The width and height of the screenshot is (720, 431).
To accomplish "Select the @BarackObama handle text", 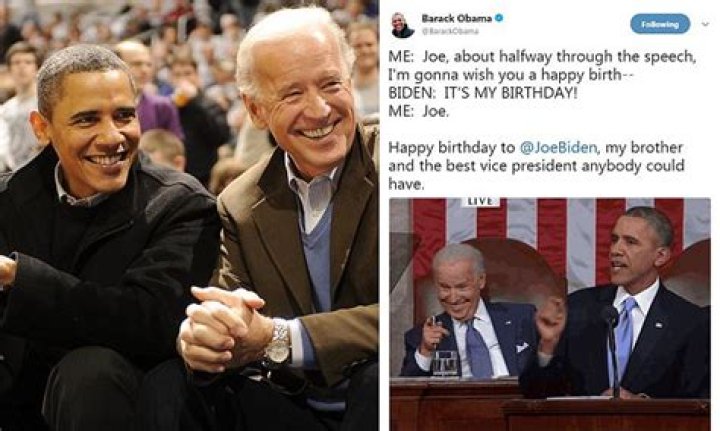I will pos(450,31).
